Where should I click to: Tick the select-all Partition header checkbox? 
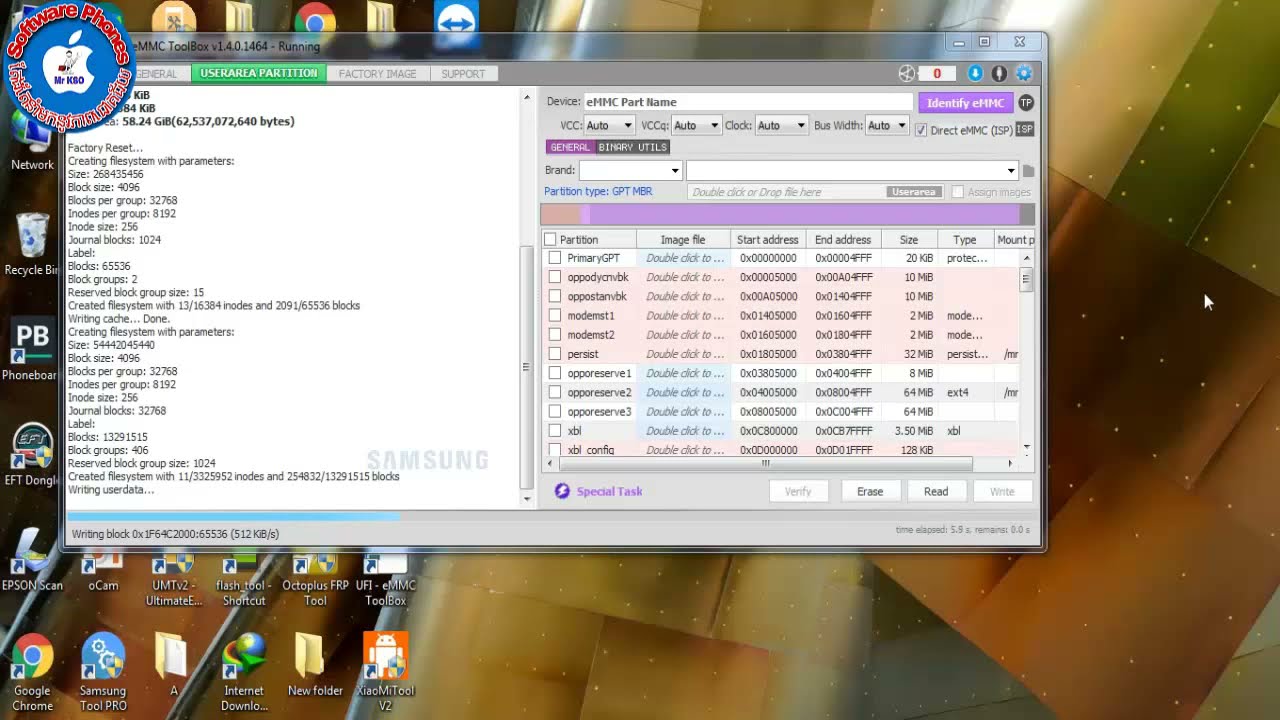pyautogui.click(x=550, y=240)
